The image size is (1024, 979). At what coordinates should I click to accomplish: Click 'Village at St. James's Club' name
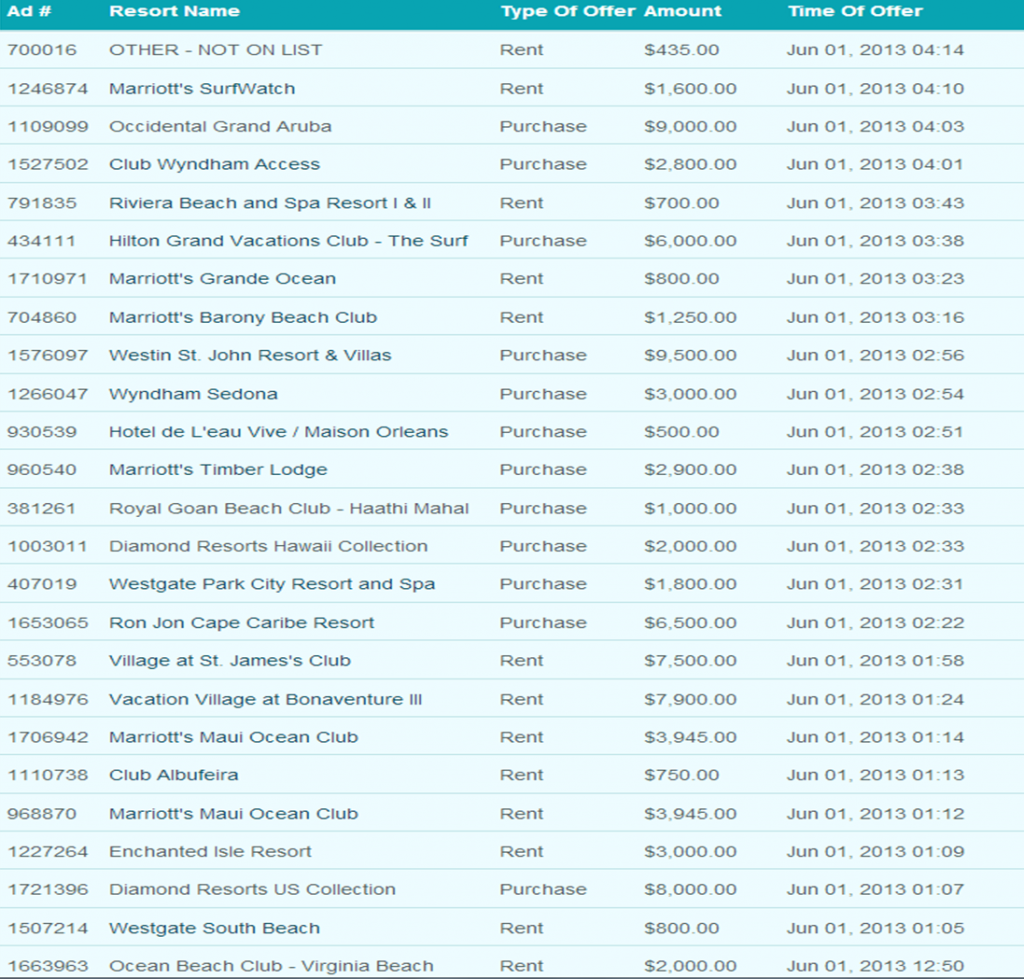coord(230,661)
